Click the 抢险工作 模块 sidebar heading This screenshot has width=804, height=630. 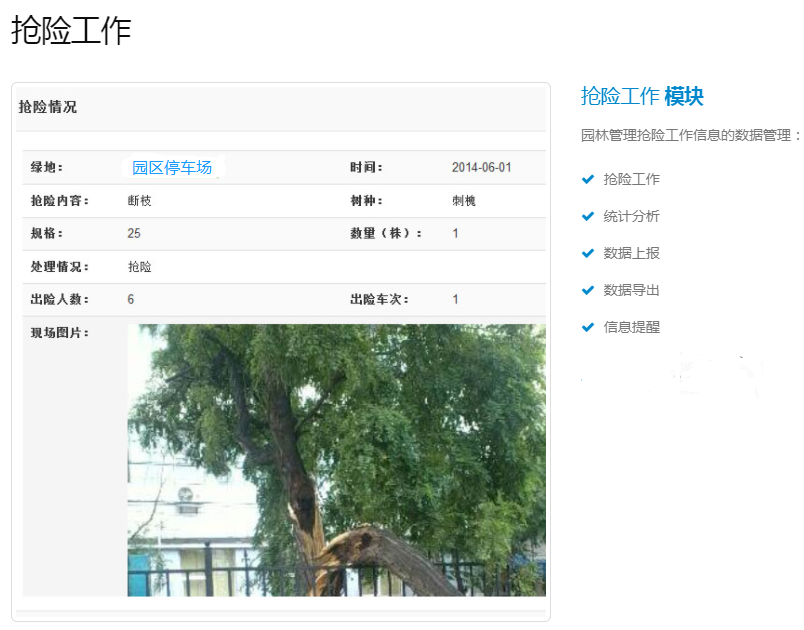tap(642, 96)
